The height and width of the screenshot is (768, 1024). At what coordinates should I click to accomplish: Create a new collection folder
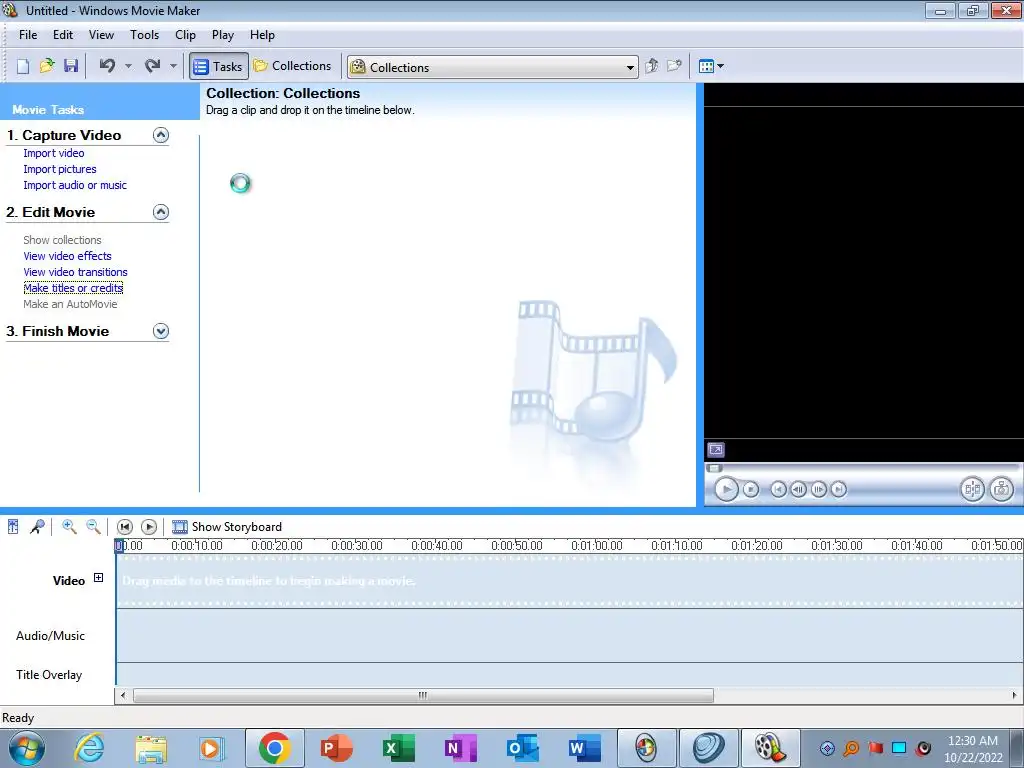coord(674,66)
